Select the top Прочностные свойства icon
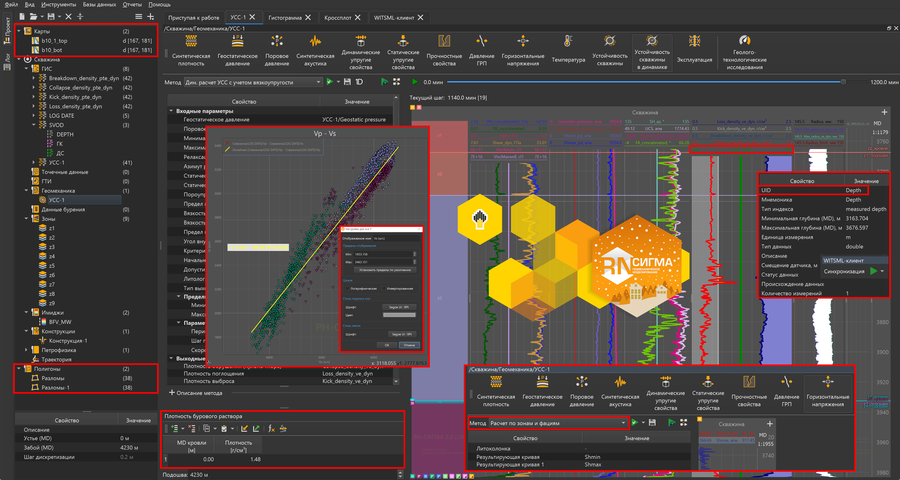Screen dimensions: 900x480 coord(443,43)
